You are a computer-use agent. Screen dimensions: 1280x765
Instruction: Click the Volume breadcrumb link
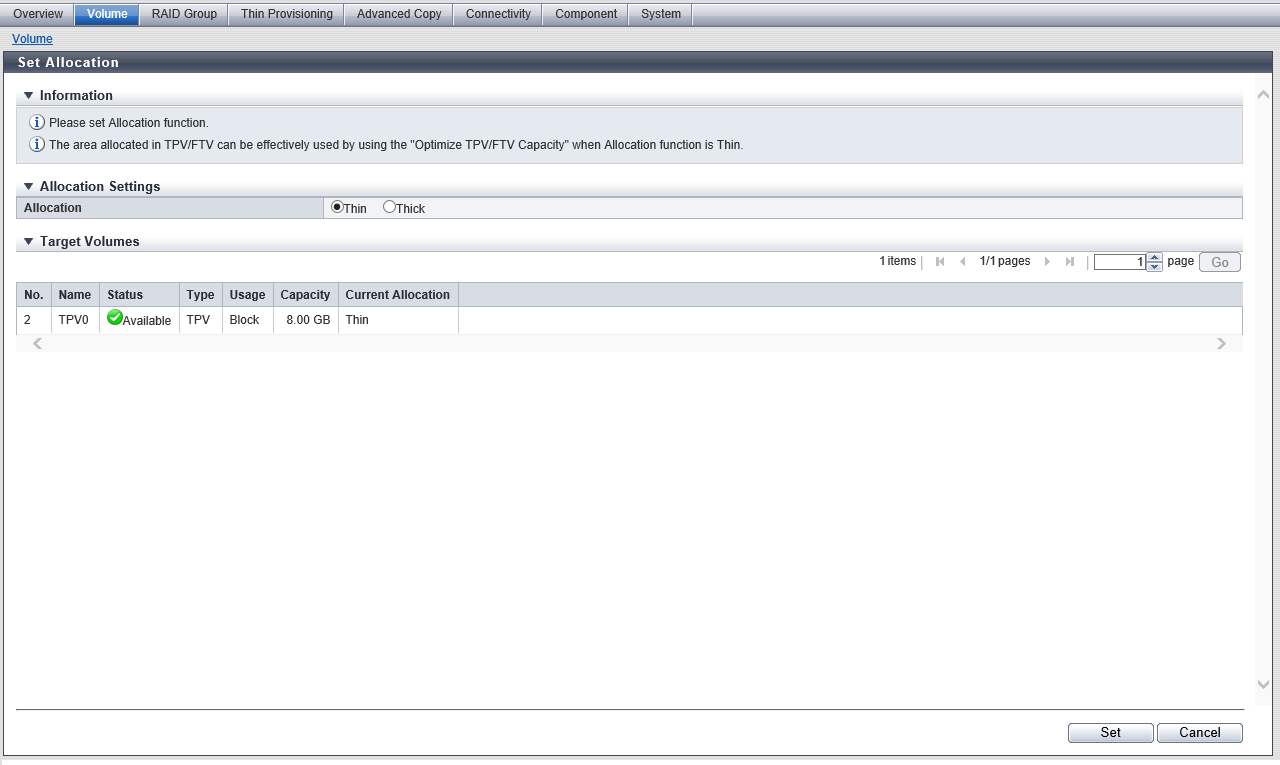point(32,39)
